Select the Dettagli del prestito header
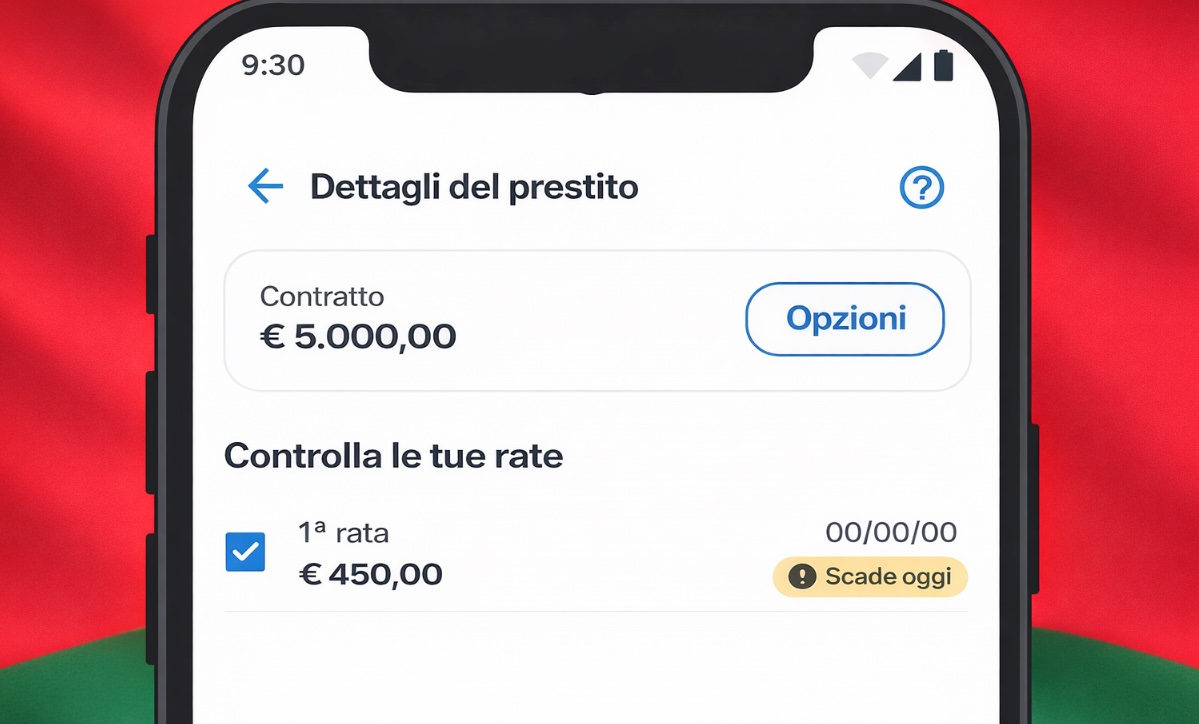The image size is (1199, 724). coord(474,186)
